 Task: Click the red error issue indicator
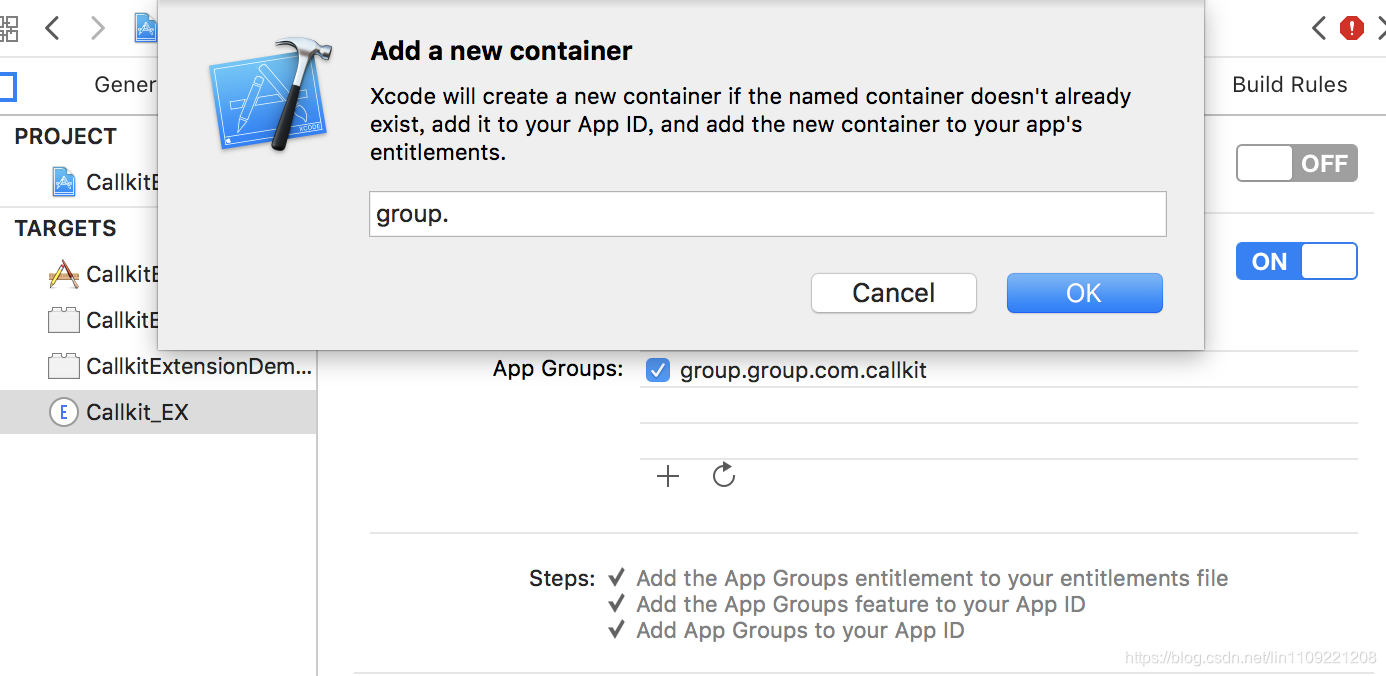[x=1352, y=28]
